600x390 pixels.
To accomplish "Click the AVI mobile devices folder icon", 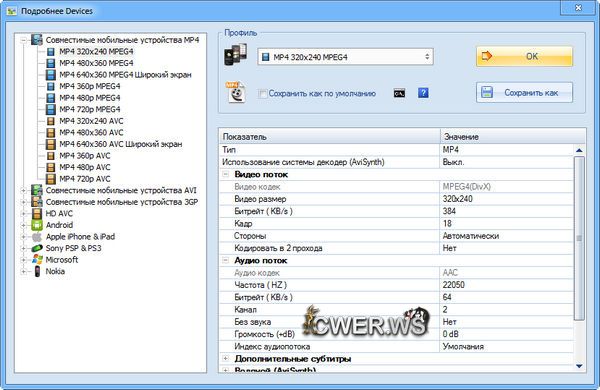I will 37,190.
